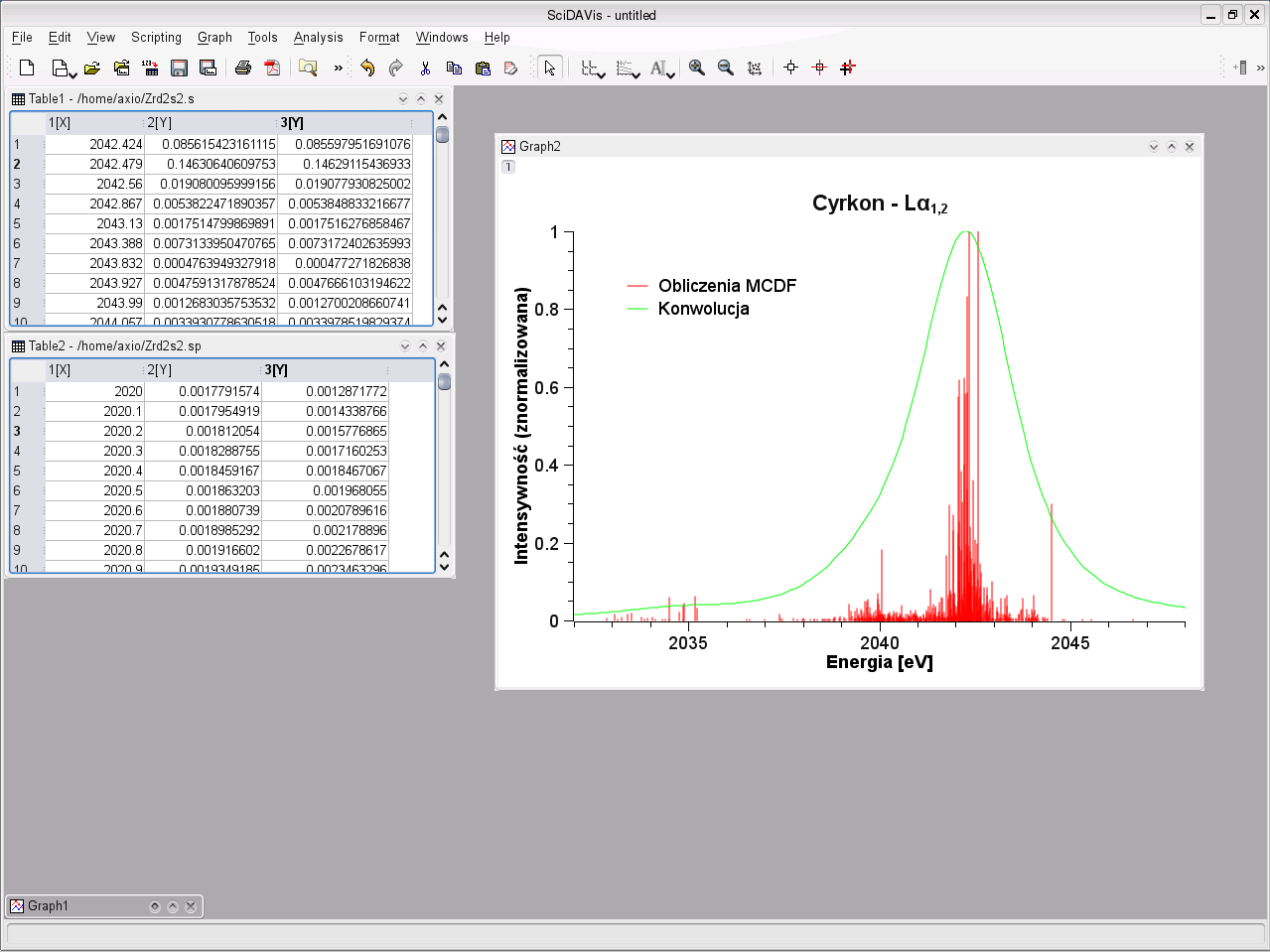Open the project explorer magnifier icon

point(308,68)
